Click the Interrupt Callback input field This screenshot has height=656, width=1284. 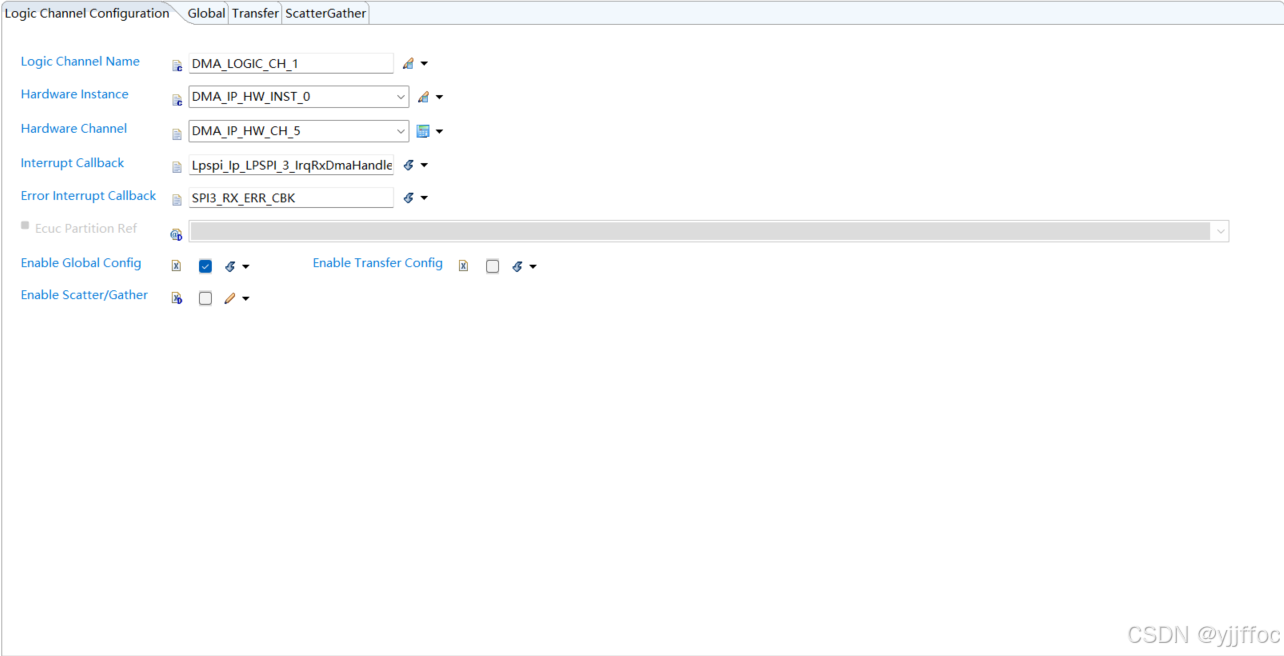tap(291, 165)
